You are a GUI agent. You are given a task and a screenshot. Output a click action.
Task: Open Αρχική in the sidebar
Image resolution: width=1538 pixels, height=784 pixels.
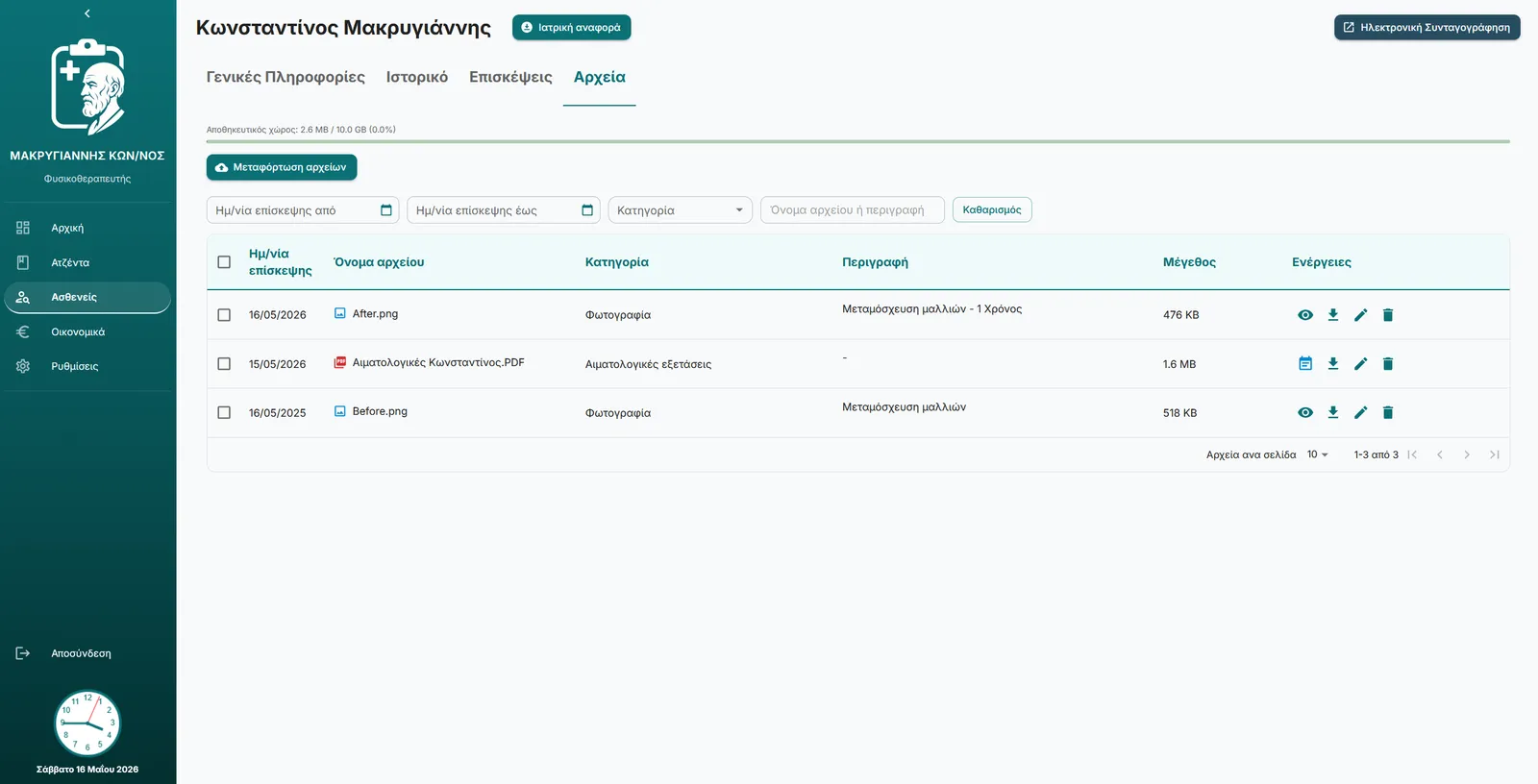(x=87, y=228)
